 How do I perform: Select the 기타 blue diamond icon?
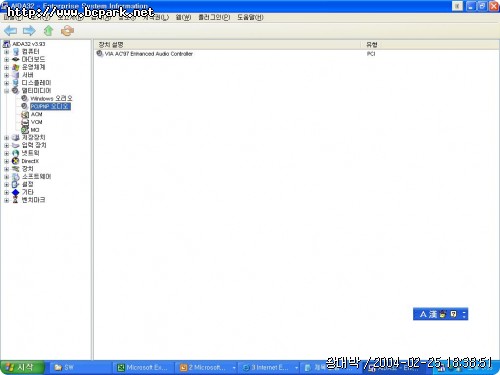coord(16,192)
